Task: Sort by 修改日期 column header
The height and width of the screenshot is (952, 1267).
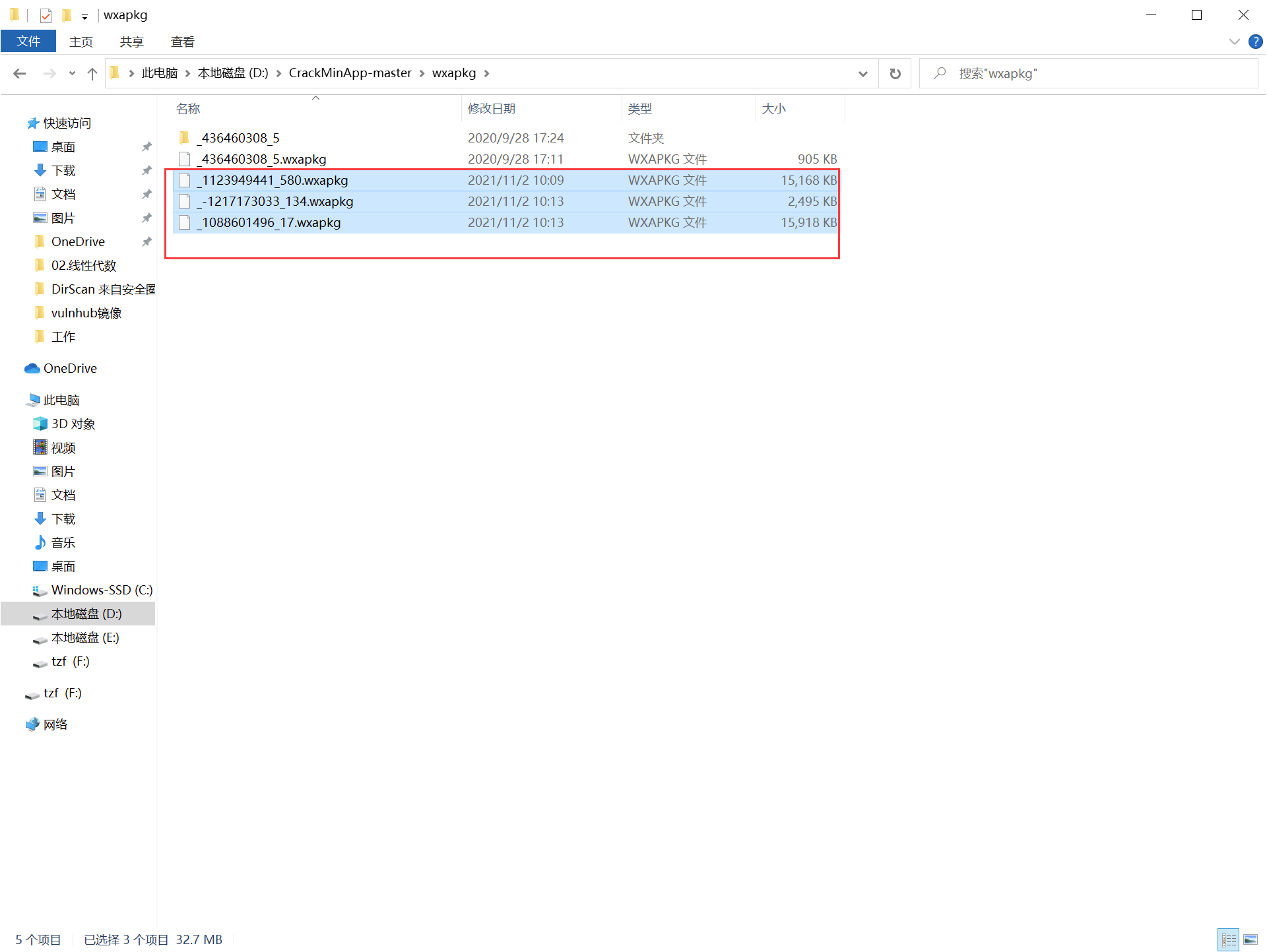Action: 491,109
